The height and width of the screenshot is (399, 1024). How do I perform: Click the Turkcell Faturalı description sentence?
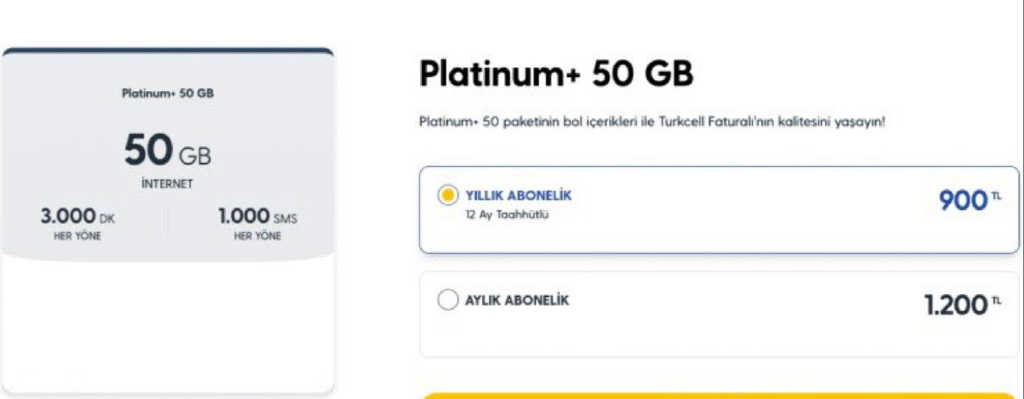pyautogui.click(x=652, y=121)
